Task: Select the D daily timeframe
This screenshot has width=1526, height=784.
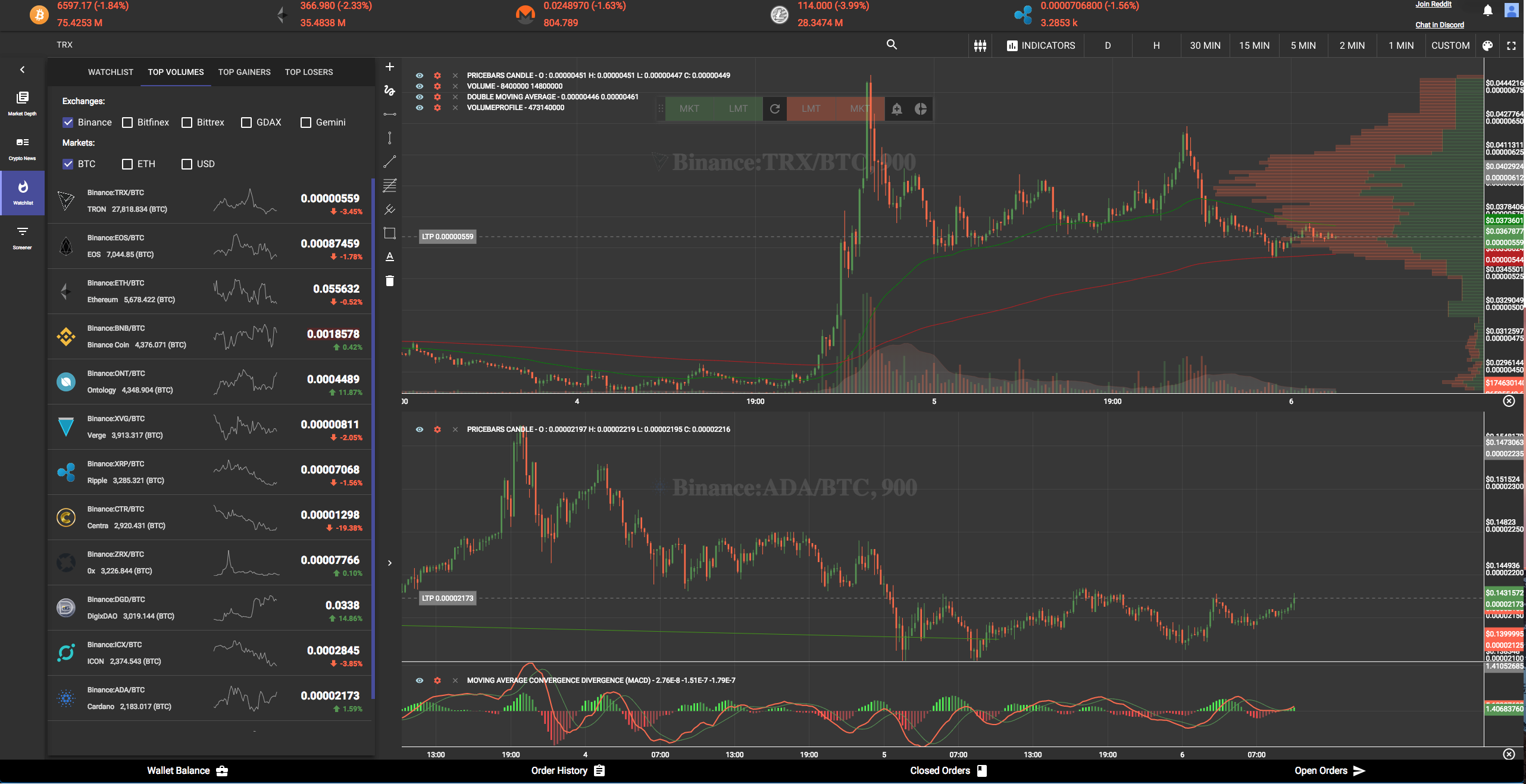Action: pos(1108,45)
